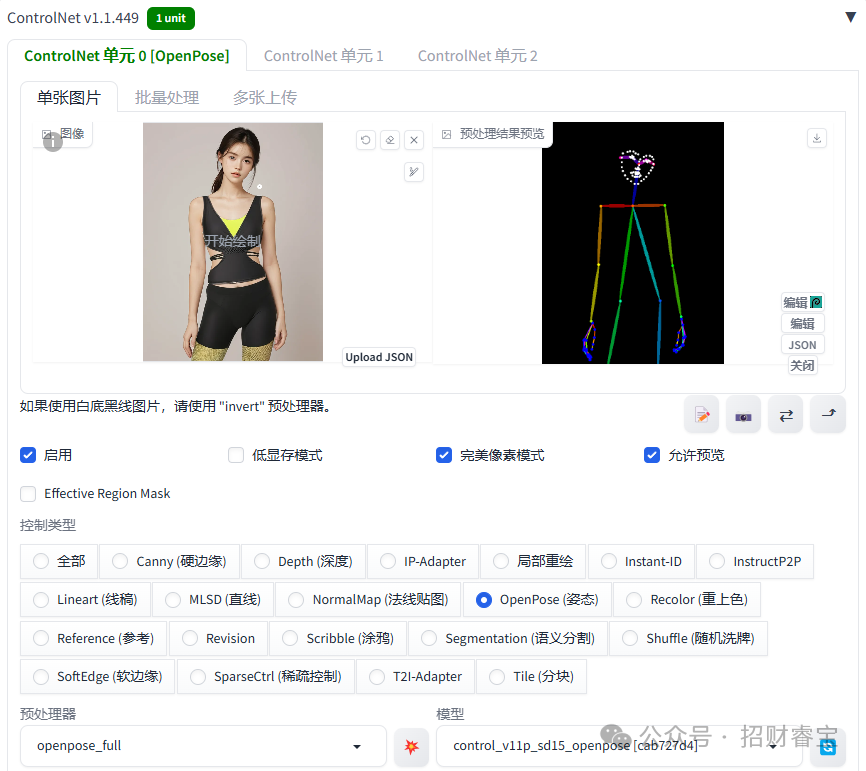Disable 完美像素模式 checkbox
The image size is (866, 771).
[x=444, y=455]
